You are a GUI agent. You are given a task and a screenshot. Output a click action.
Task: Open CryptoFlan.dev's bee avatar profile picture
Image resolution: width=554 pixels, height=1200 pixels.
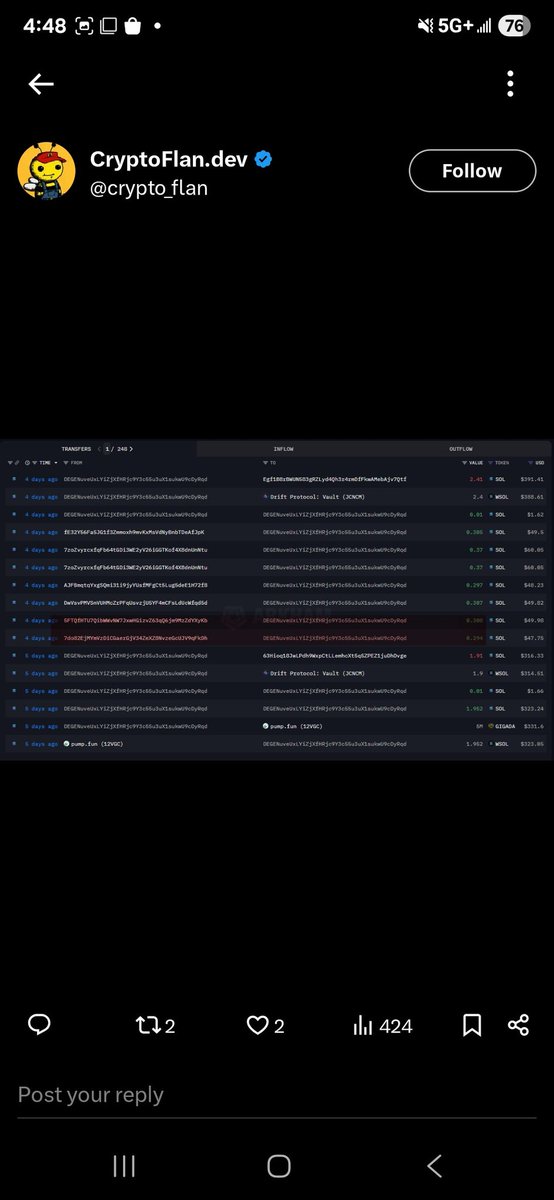click(x=46, y=171)
